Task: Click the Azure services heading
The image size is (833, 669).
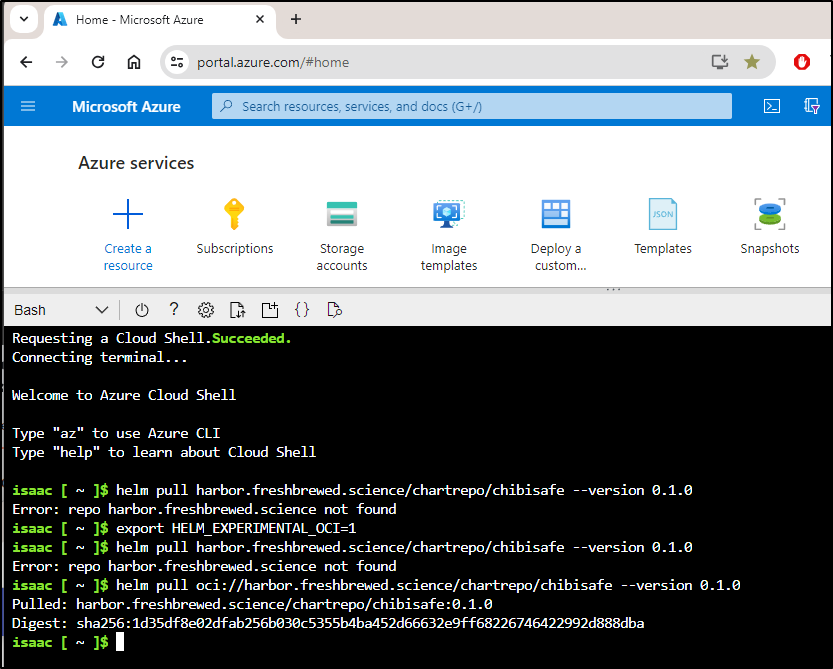Action: [136, 163]
